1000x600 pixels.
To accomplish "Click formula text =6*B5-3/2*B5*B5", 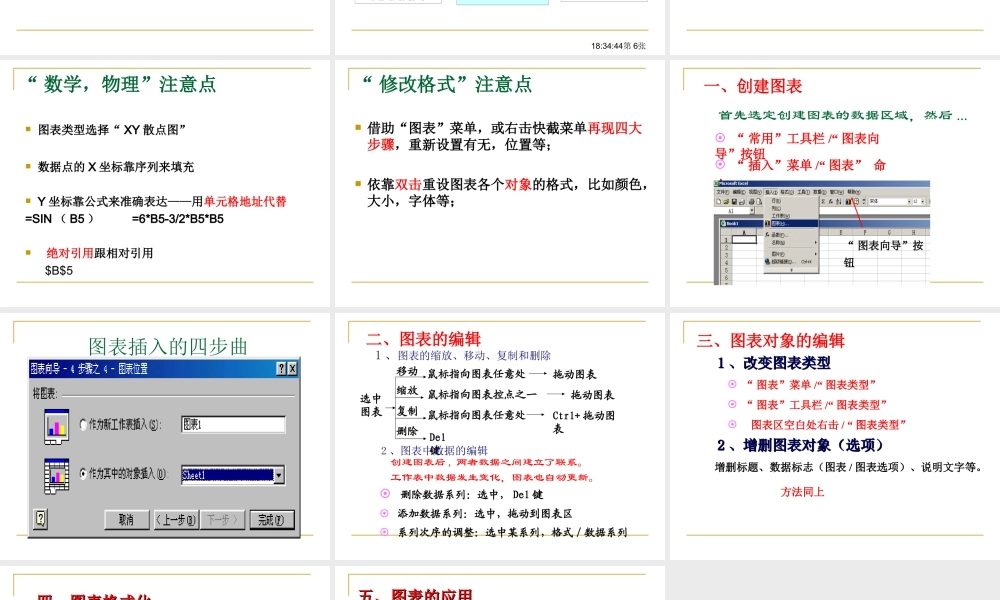I will click(x=178, y=219).
